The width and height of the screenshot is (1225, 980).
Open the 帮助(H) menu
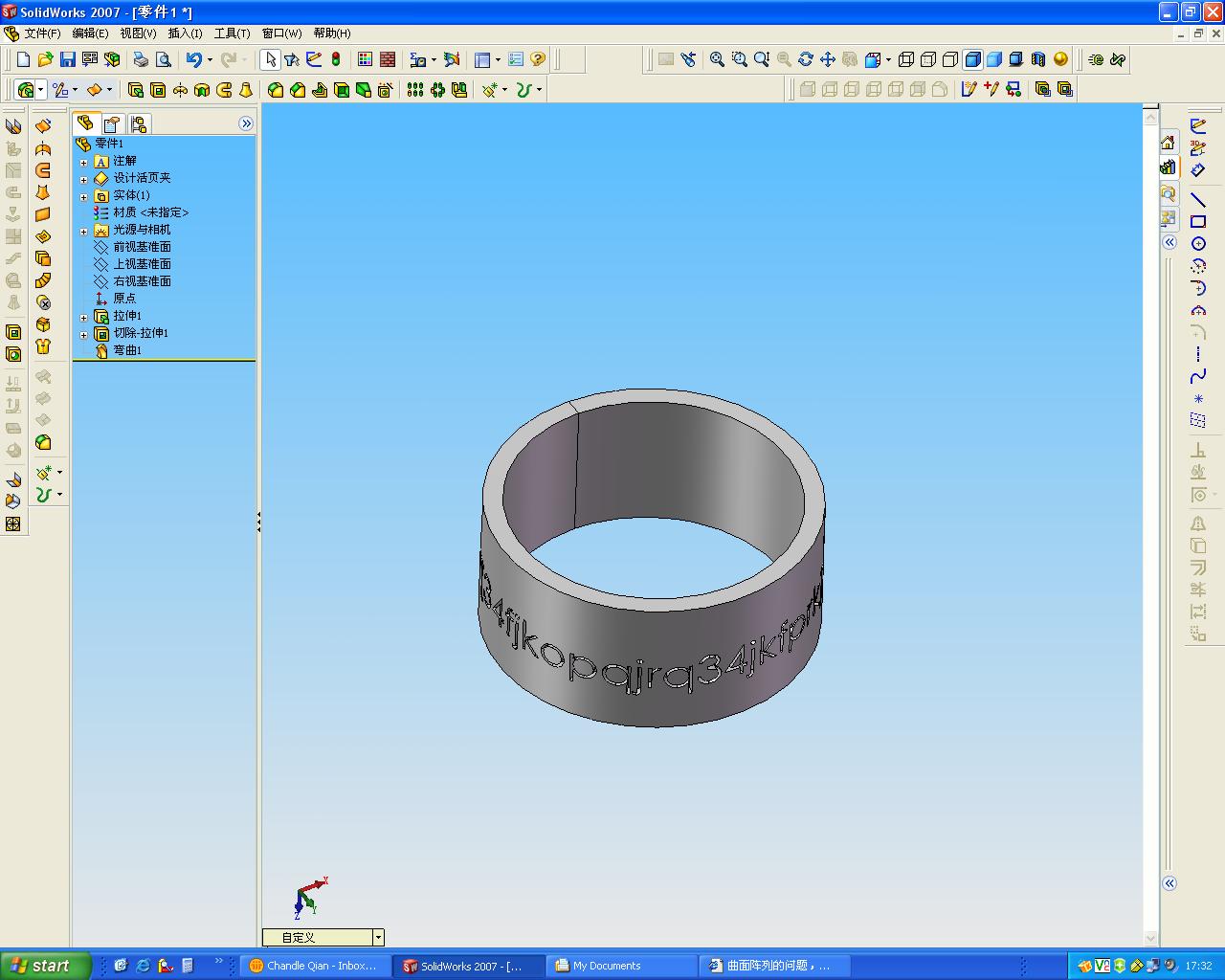pyautogui.click(x=332, y=33)
